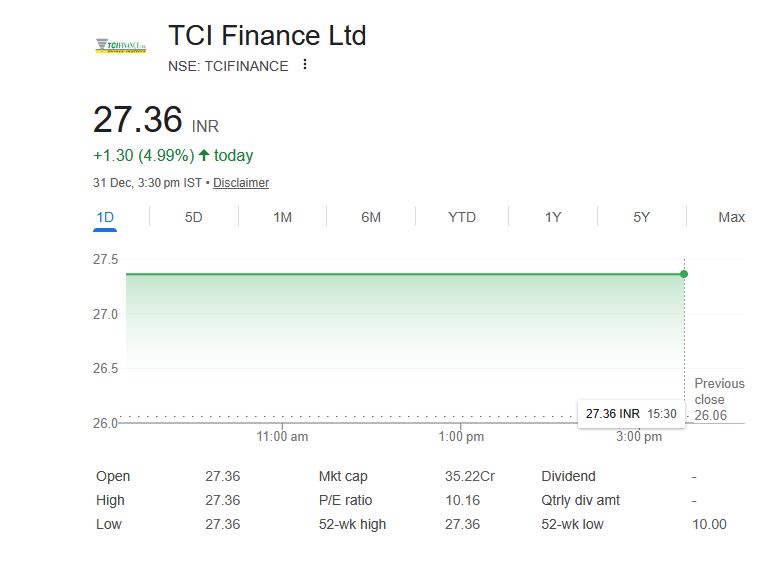Click the P/E ratio label
This screenshot has width=761, height=566.
click(x=343, y=500)
